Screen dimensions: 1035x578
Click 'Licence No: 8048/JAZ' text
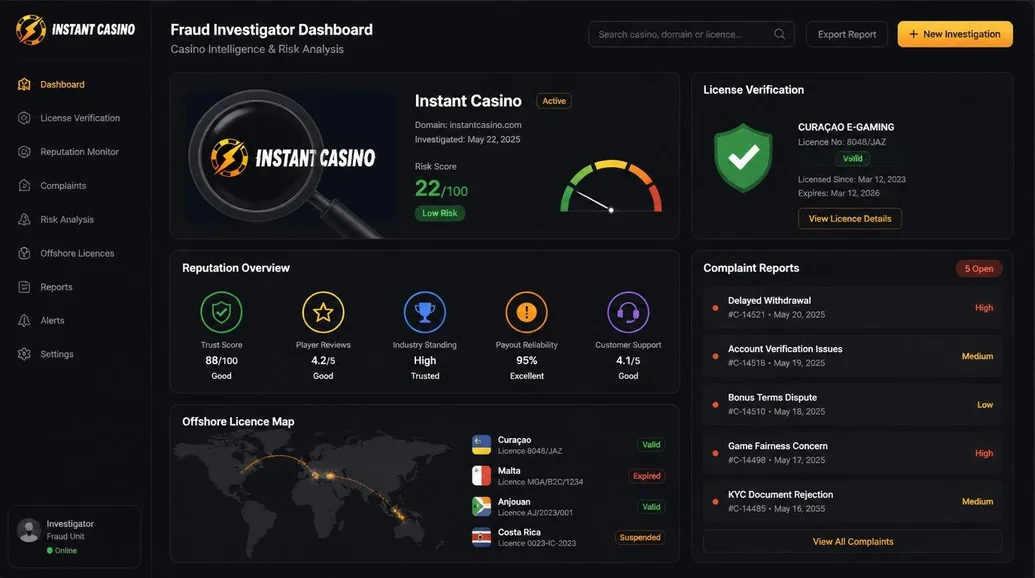[842, 142]
